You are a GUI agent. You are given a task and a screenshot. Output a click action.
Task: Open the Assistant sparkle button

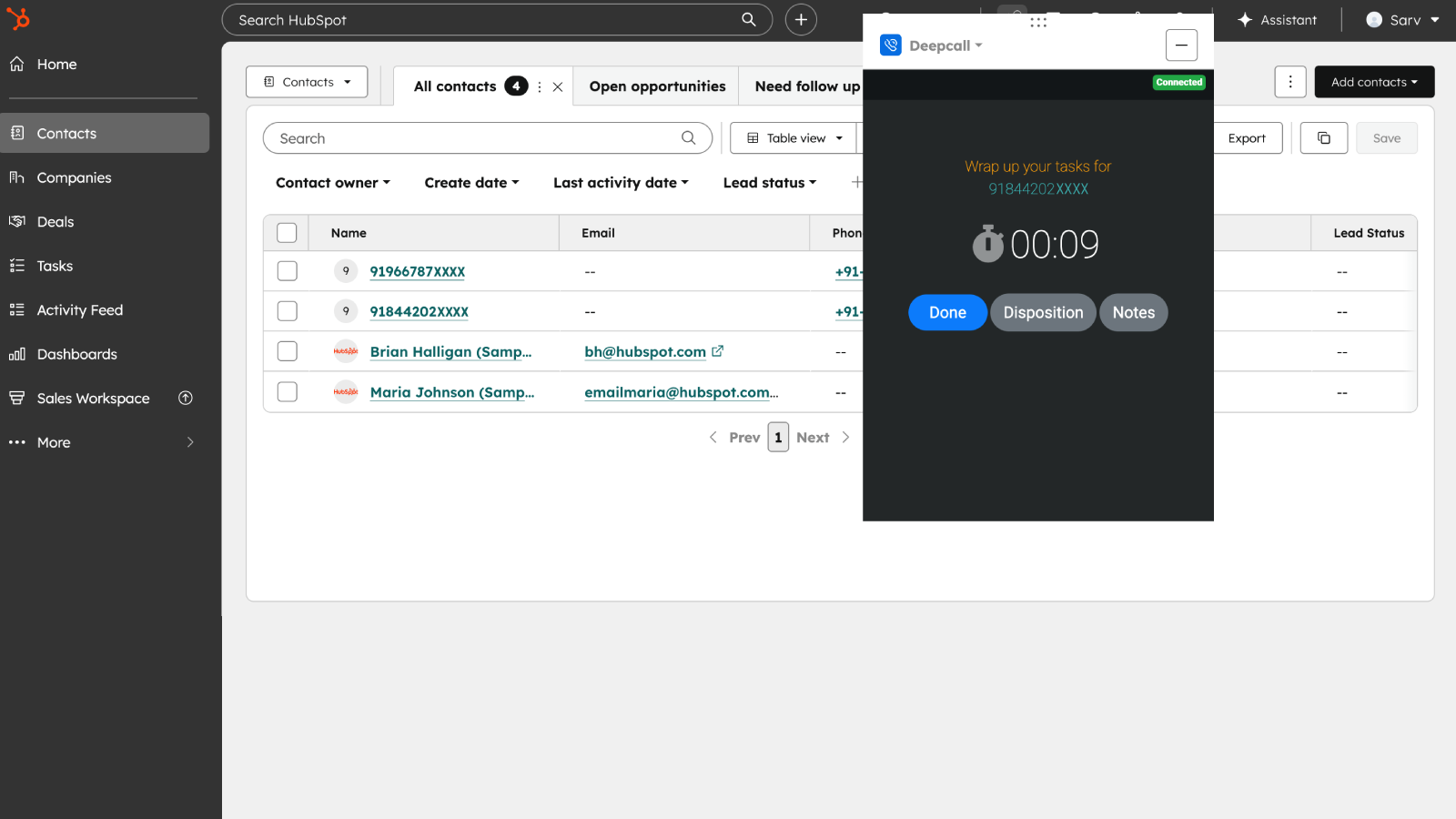coord(1277,20)
